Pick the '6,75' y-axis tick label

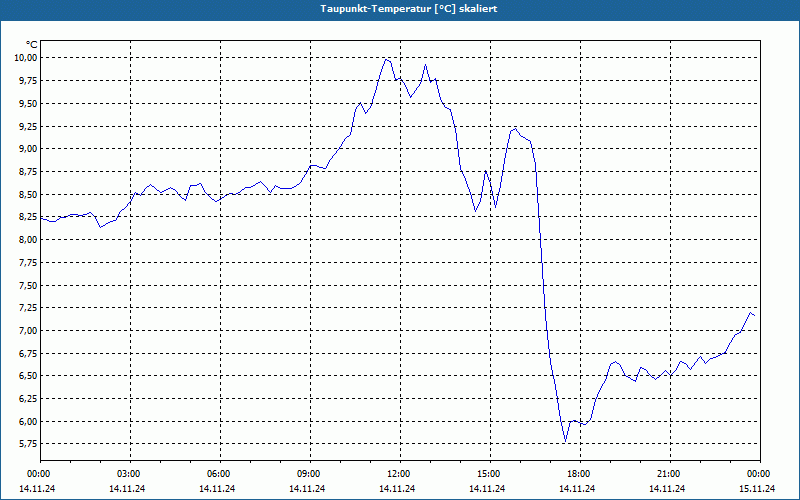pos(28,354)
